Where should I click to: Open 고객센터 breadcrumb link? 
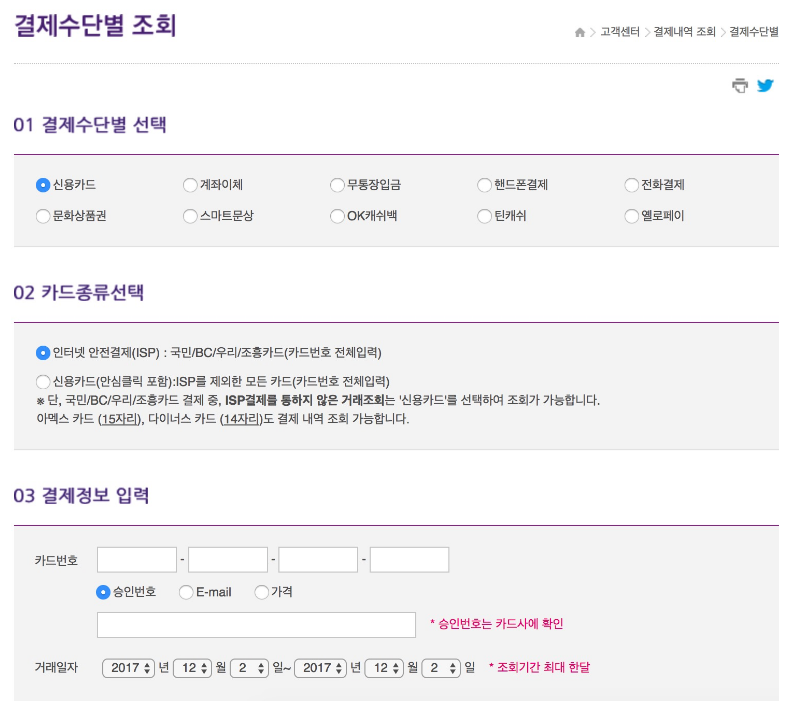620,32
